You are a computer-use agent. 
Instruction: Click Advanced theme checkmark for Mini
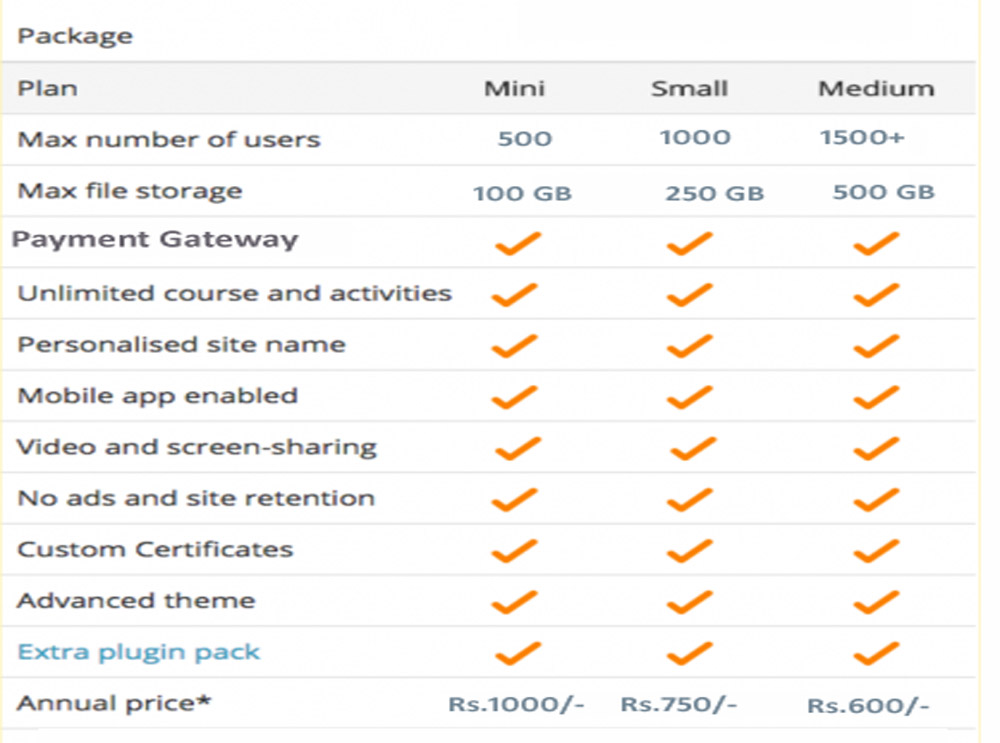[x=515, y=602]
